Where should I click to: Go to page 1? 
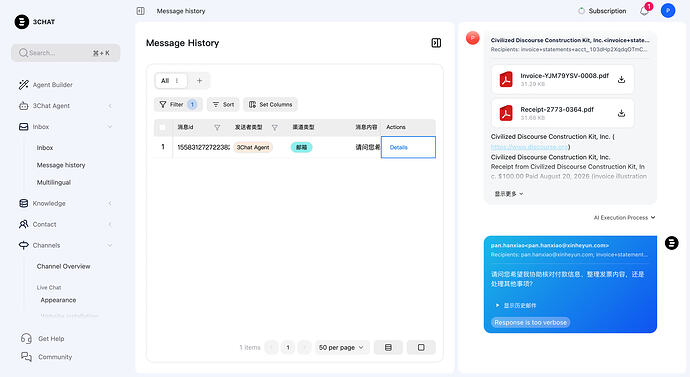click(288, 348)
